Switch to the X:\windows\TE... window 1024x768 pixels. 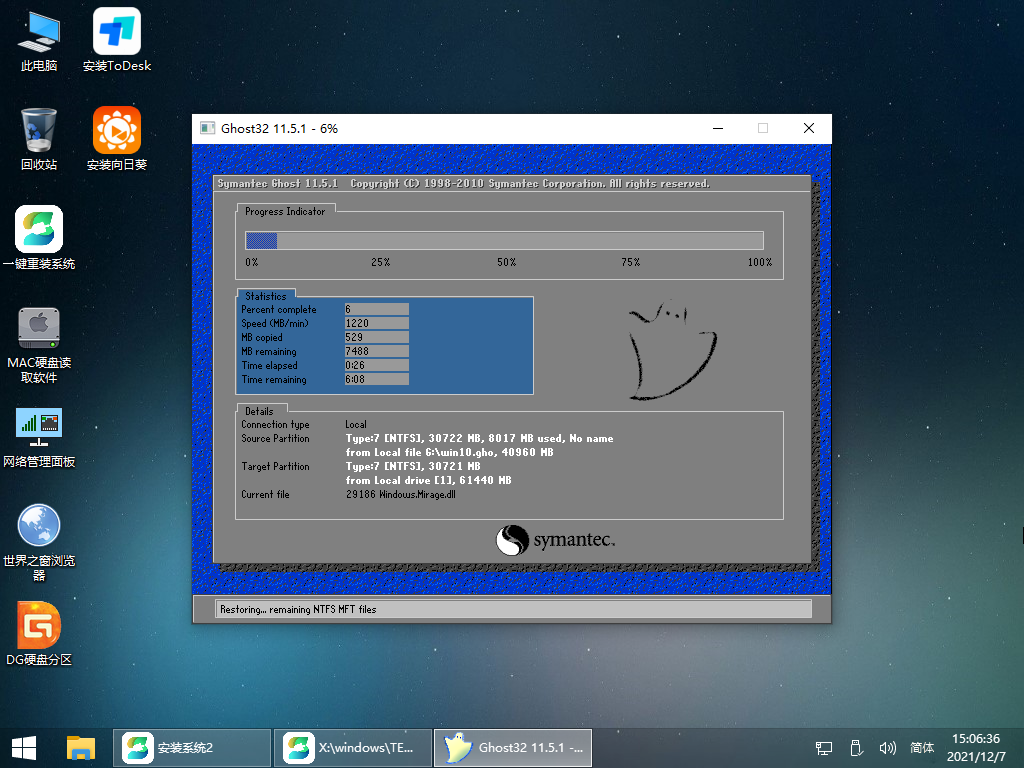tap(352, 747)
